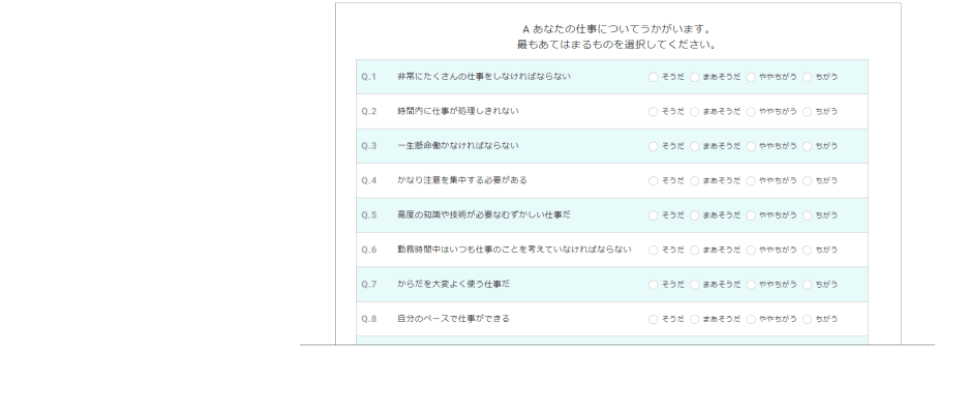
Task: Choose 'ややちがう' for Q.2 question
Action: (750, 111)
